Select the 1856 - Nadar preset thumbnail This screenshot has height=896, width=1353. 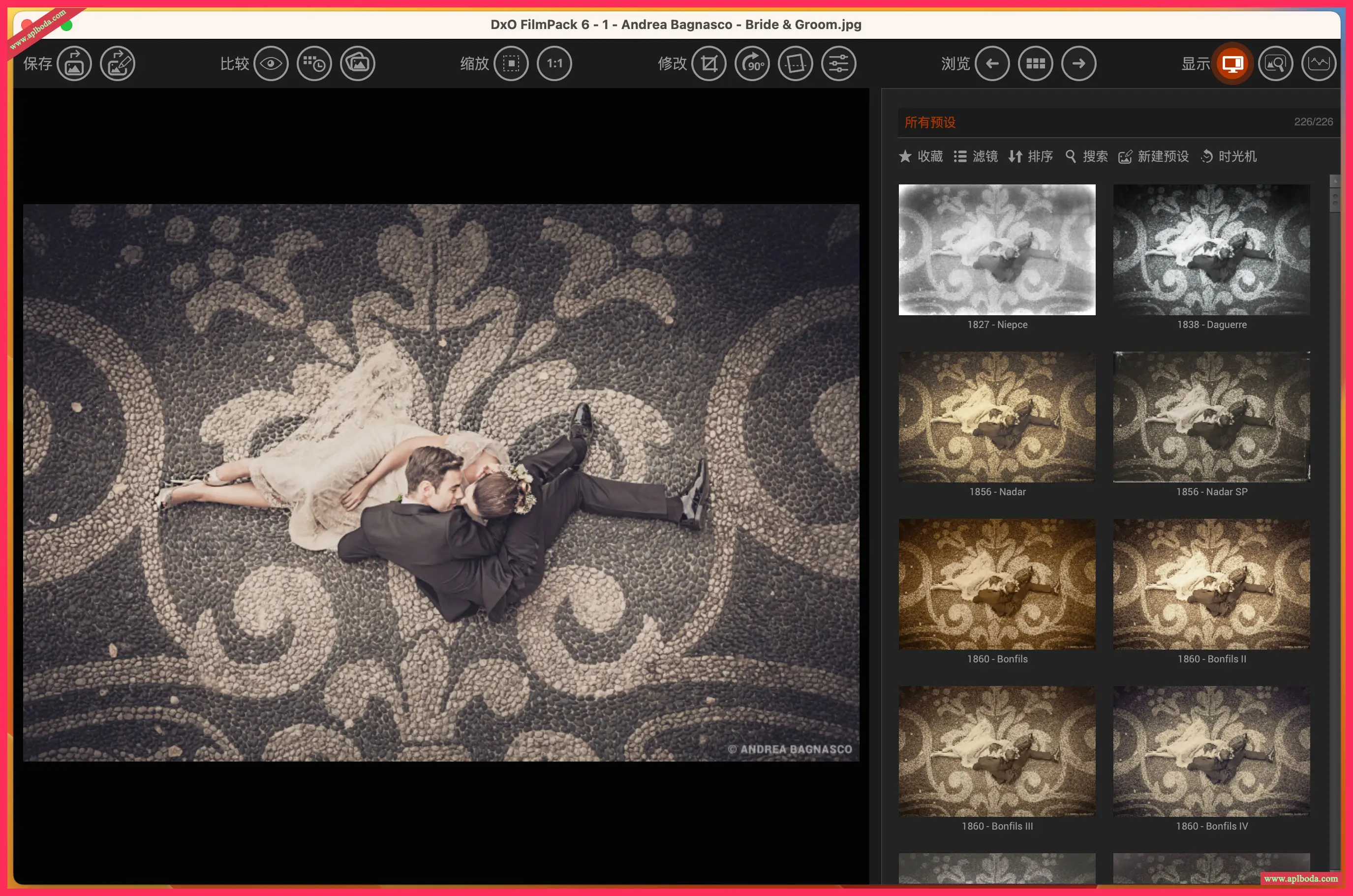(997, 417)
